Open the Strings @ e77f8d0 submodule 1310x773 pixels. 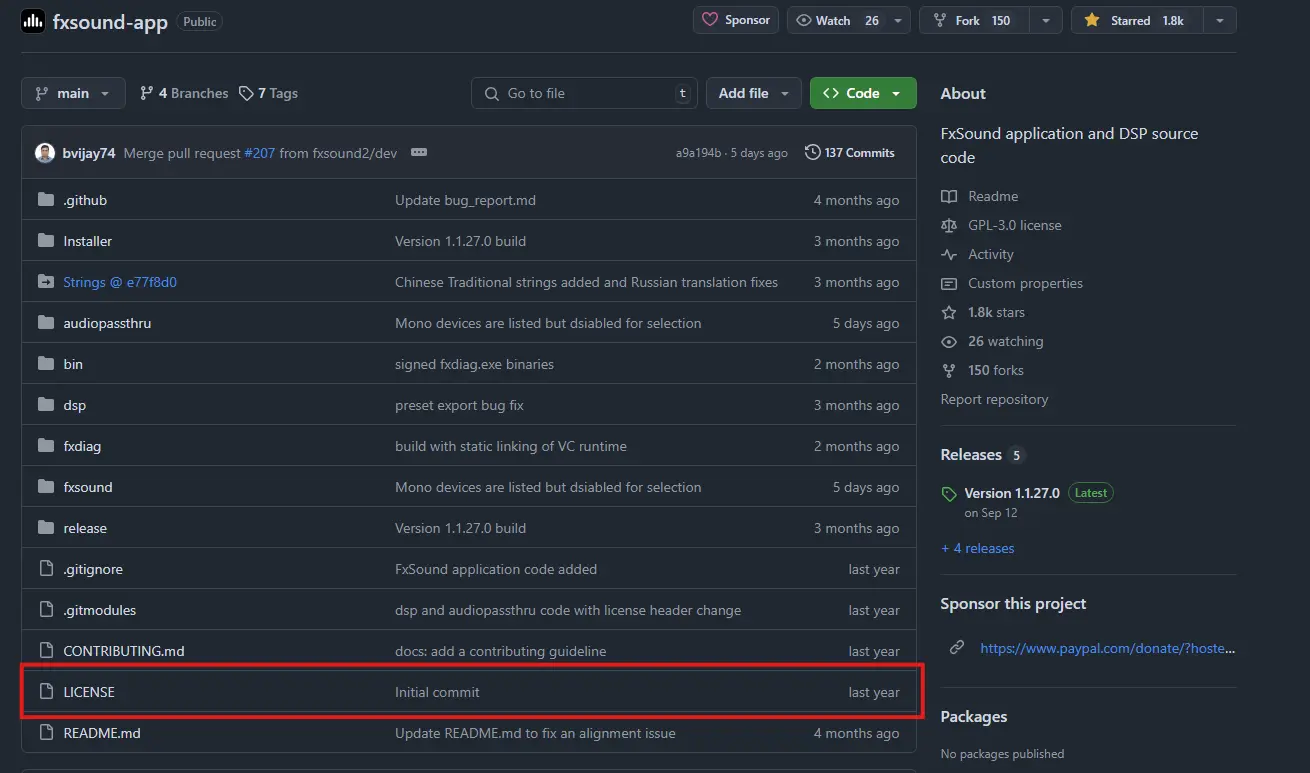click(x=120, y=282)
